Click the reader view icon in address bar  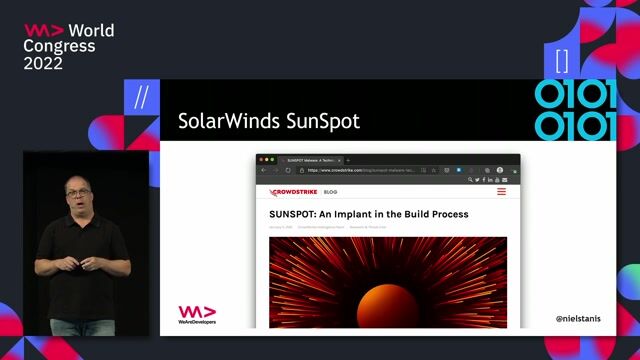click(x=424, y=170)
